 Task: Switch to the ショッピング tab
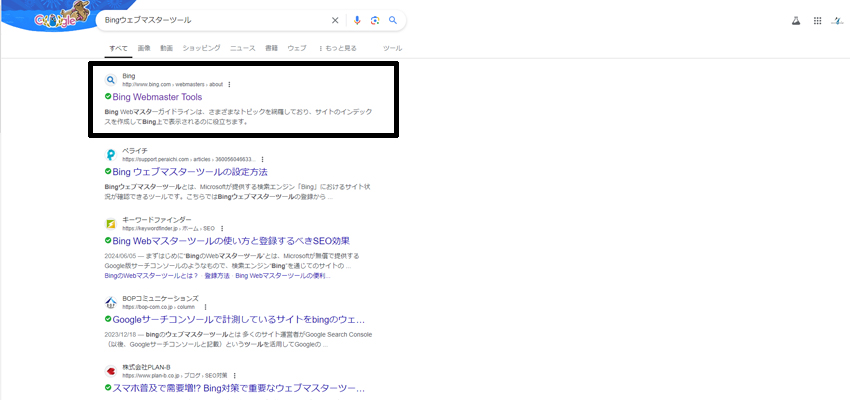[x=201, y=48]
